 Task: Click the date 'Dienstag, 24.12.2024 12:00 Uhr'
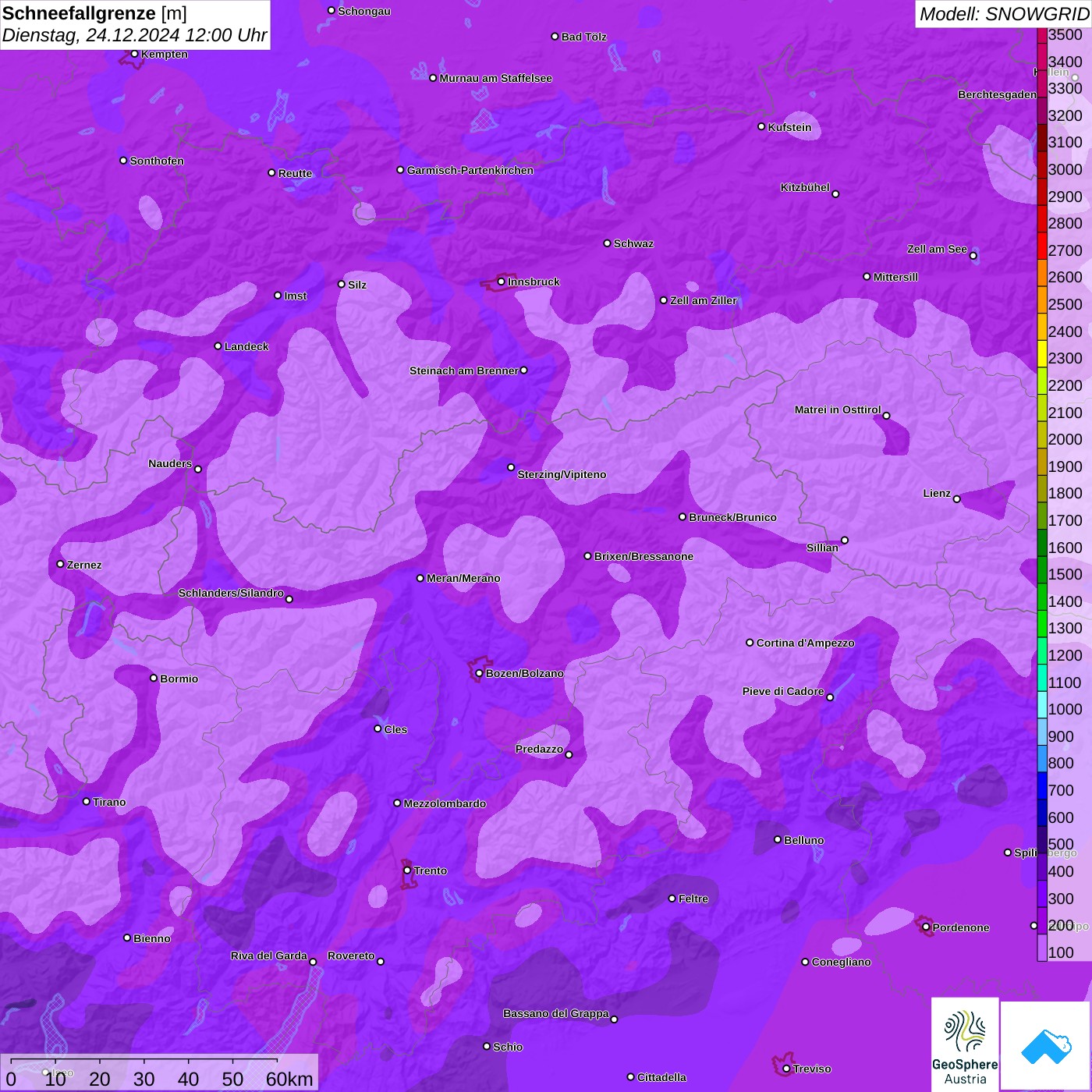[x=134, y=36]
